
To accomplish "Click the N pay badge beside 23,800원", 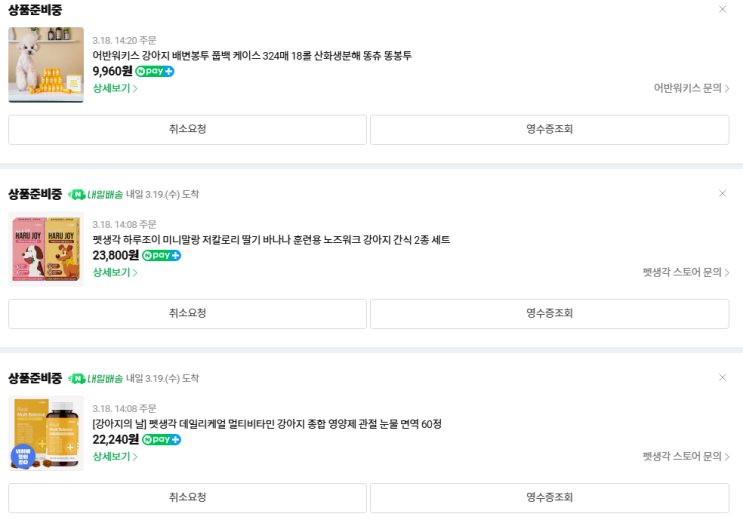I will (161, 255).
